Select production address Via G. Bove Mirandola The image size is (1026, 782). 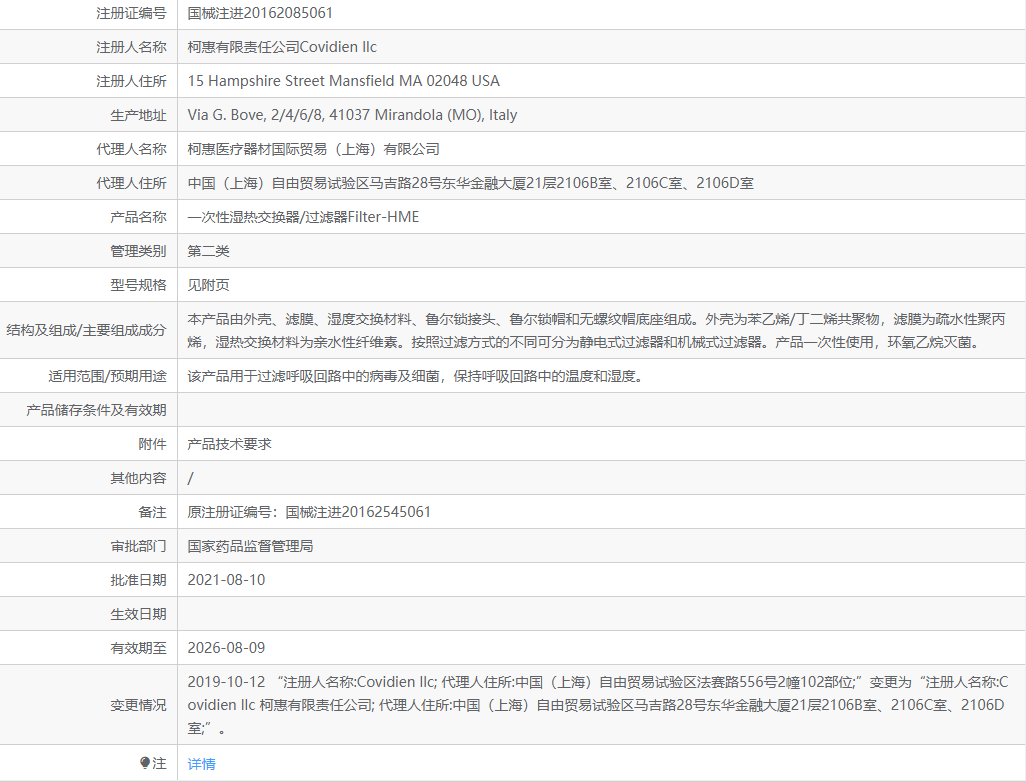point(352,115)
